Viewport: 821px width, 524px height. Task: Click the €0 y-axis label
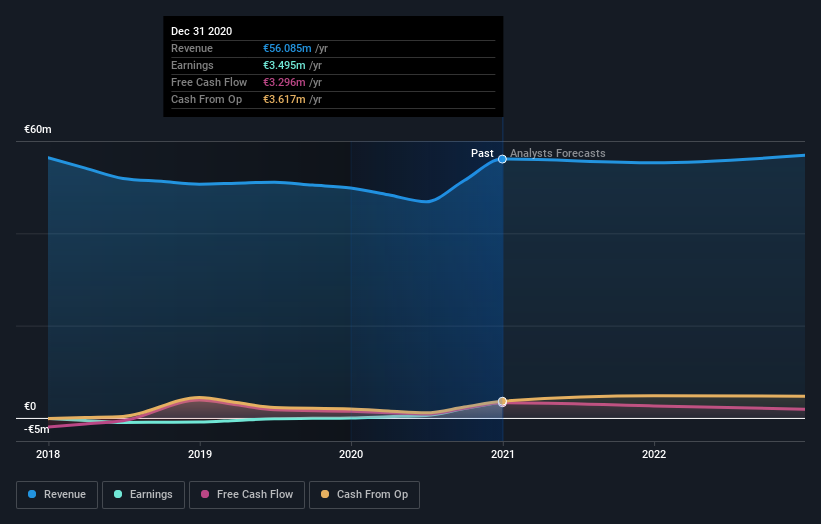click(30, 406)
